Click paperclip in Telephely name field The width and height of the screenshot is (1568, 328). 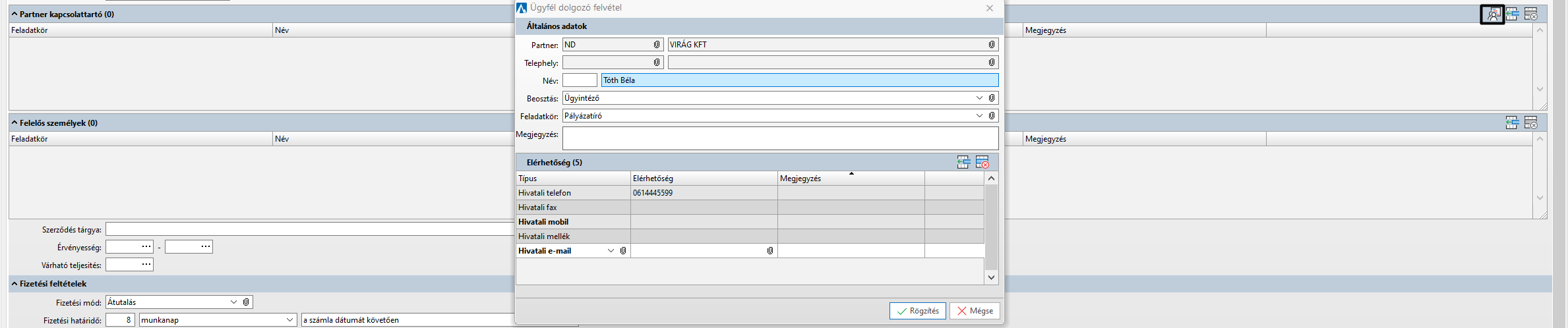click(992, 62)
